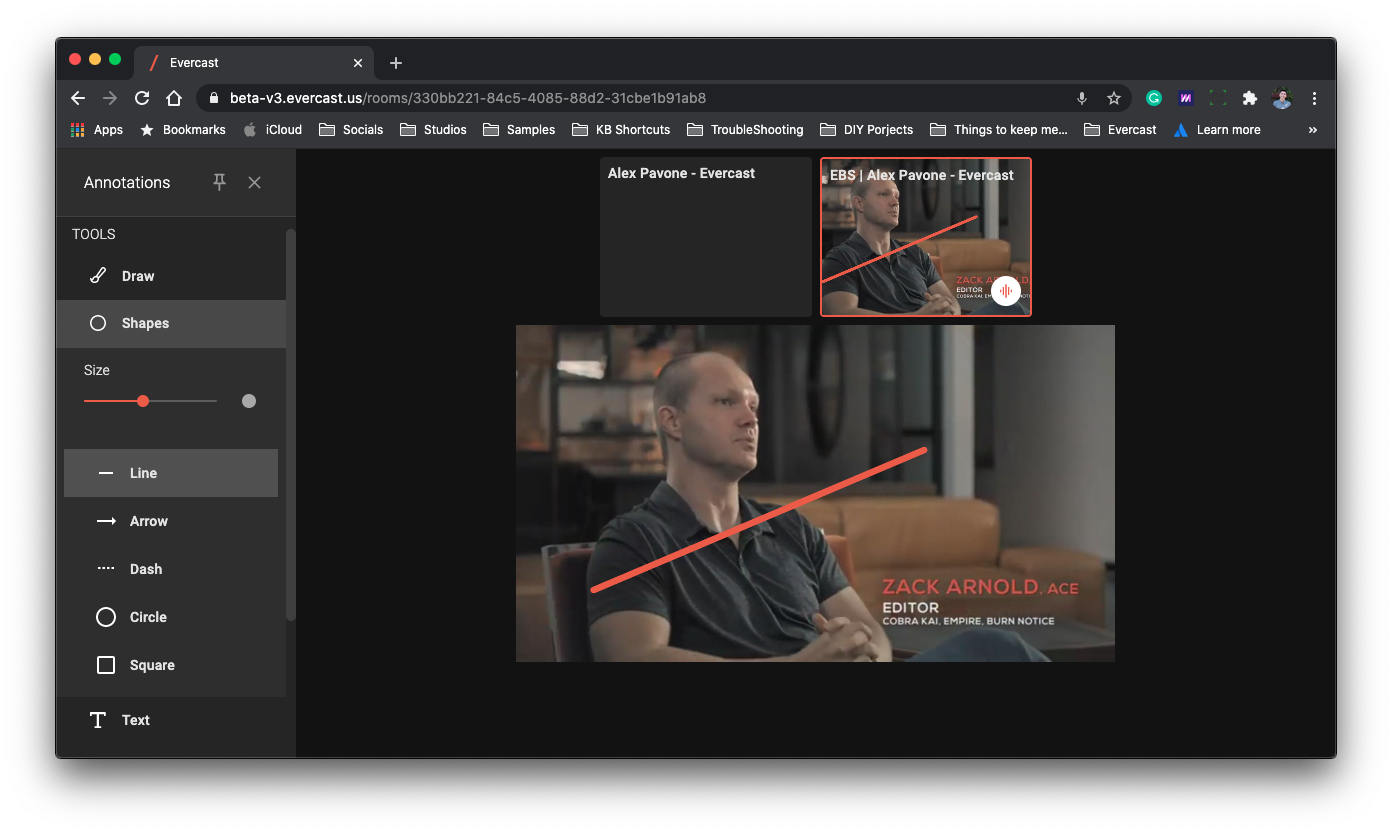The height and width of the screenshot is (832, 1392).
Task: Open the Extensions puzzle menu
Action: [x=1250, y=98]
